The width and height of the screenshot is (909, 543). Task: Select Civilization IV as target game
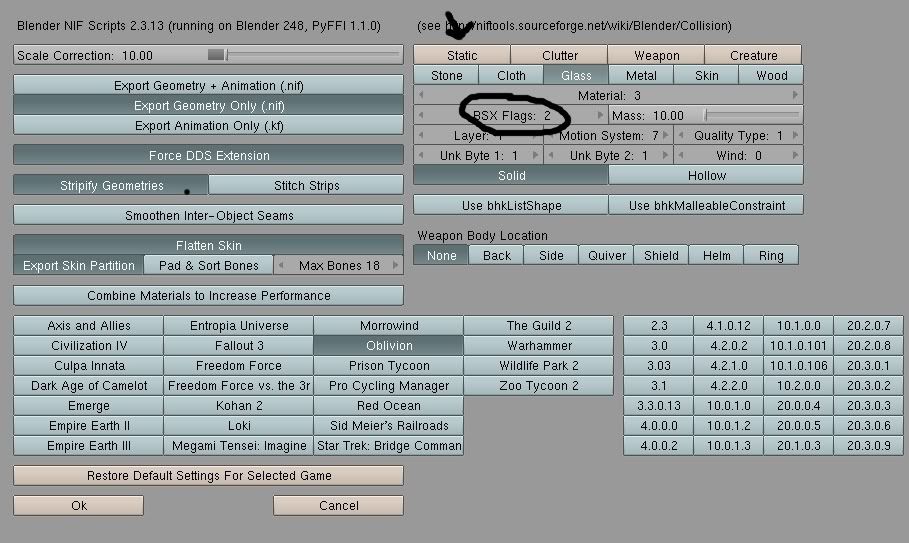pyautogui.click(x=89, y=345)
